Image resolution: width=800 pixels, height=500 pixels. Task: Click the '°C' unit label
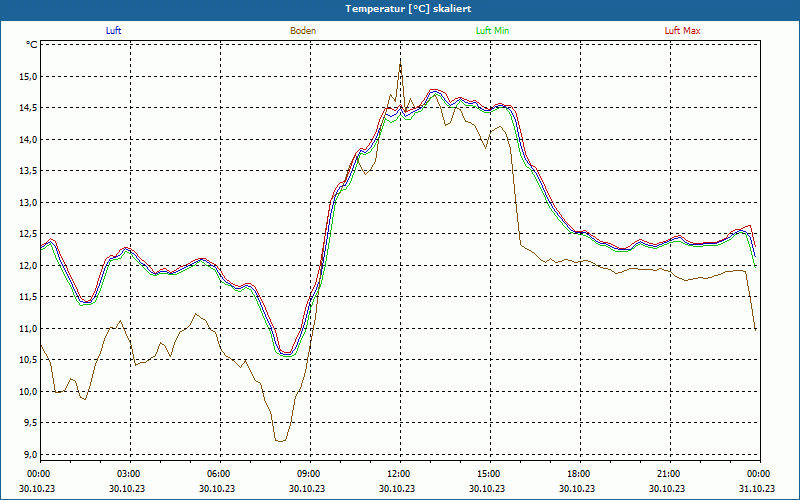coord(32,45)
